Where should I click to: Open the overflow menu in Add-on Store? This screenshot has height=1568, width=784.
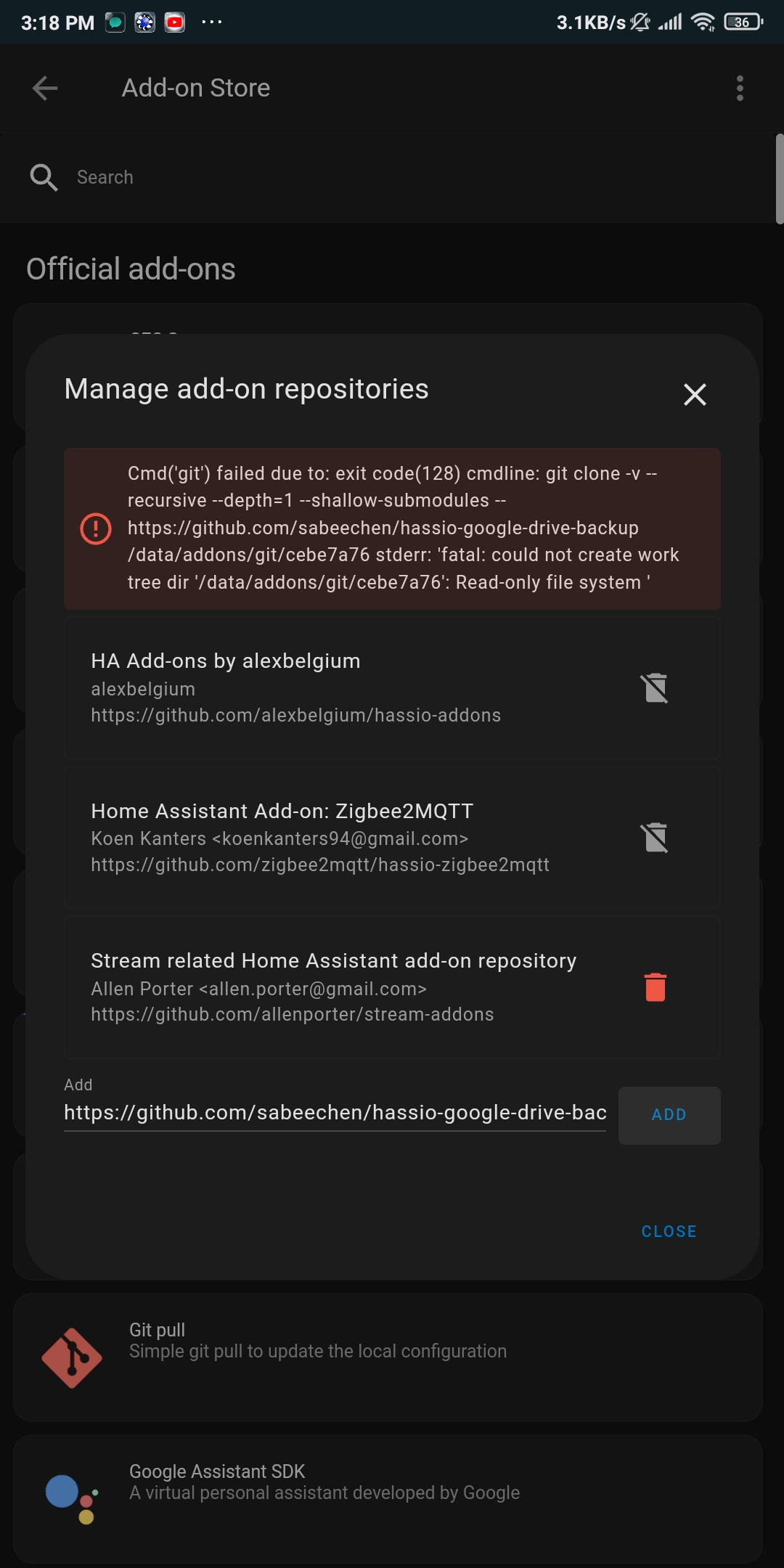740,88
